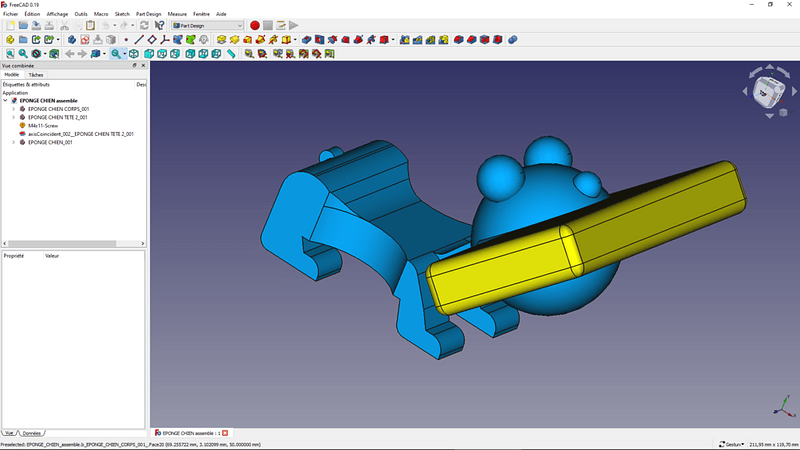Select M4x11-Screw in model tree

click(x=43, y=126)
